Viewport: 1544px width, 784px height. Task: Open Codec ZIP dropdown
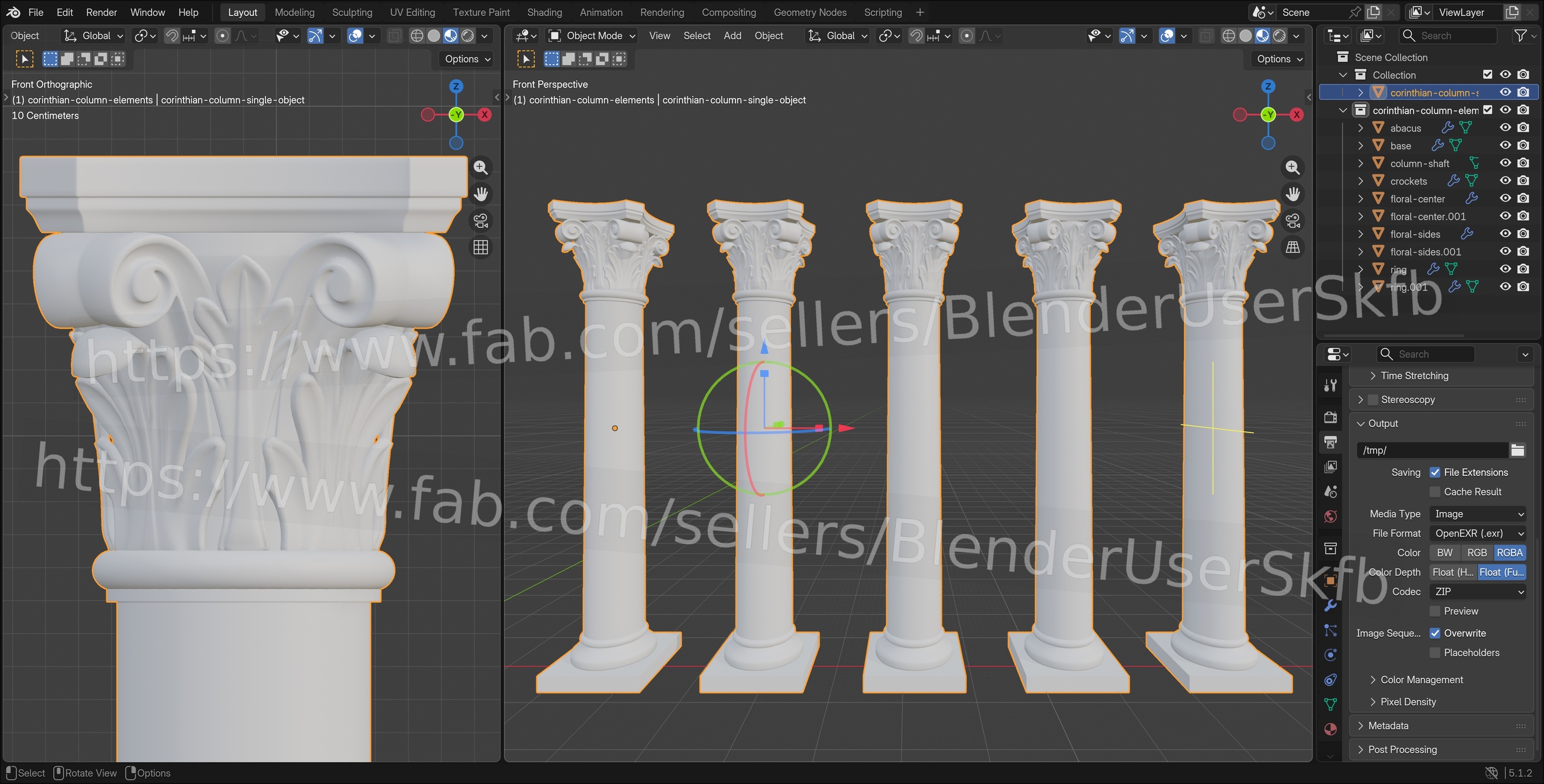coord(1478,592)
